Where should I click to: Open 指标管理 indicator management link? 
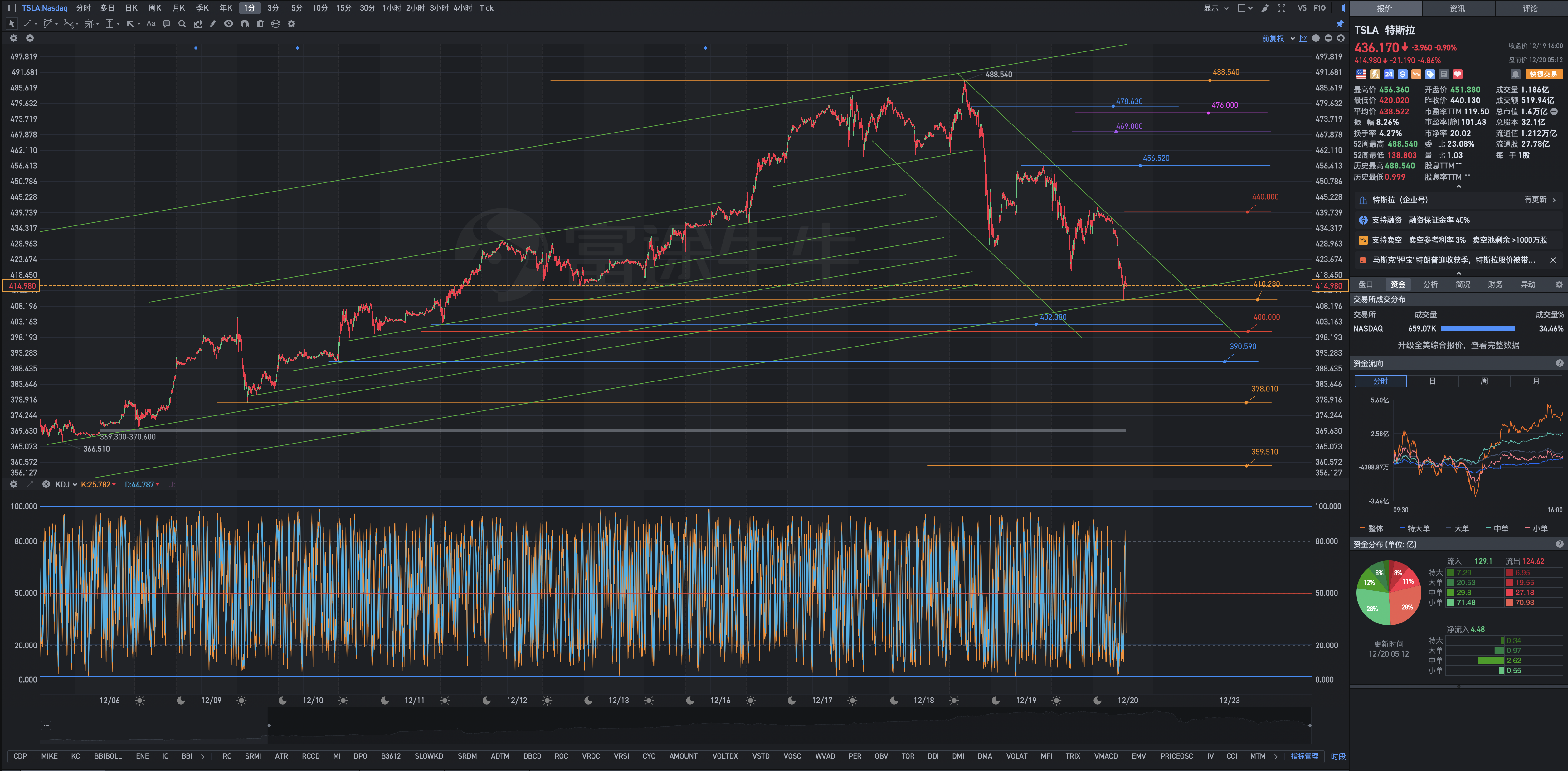[1304, 756]
